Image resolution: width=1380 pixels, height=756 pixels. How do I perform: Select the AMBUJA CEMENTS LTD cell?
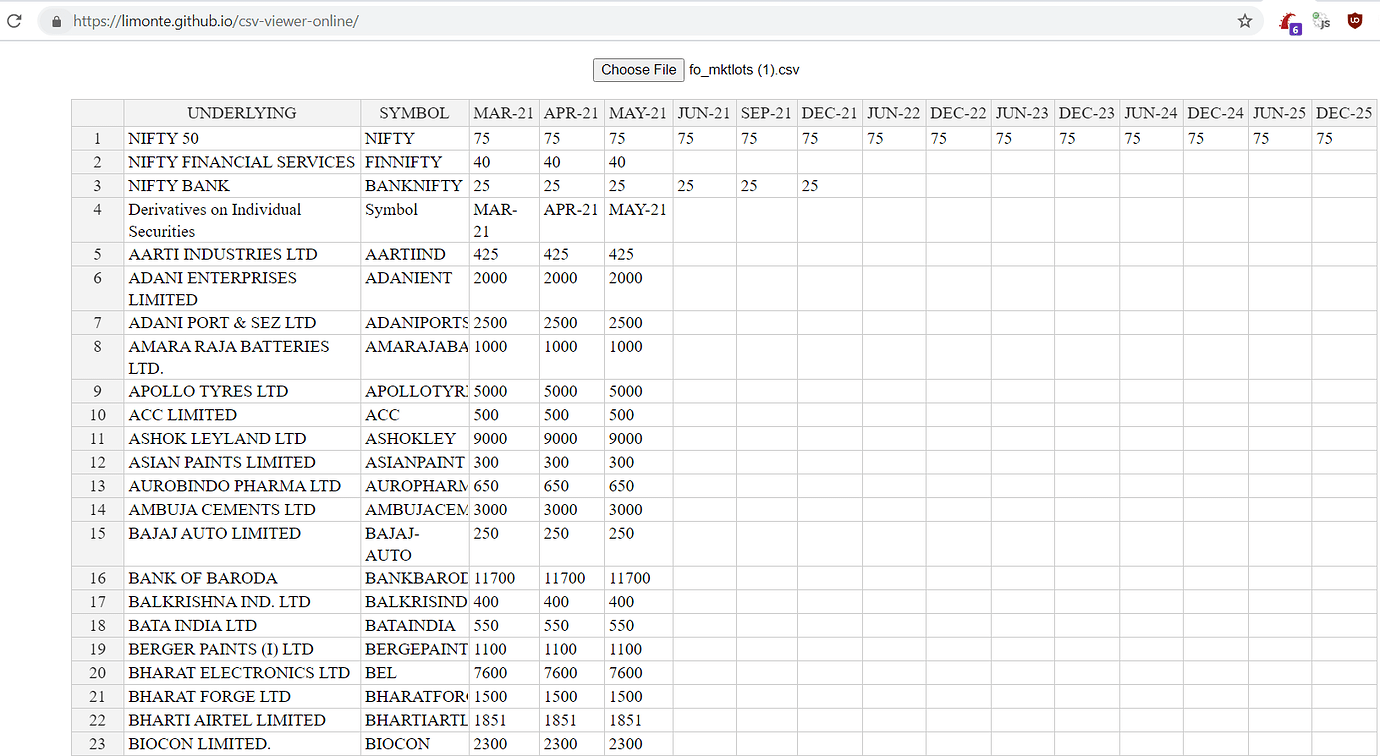point(242,510)
